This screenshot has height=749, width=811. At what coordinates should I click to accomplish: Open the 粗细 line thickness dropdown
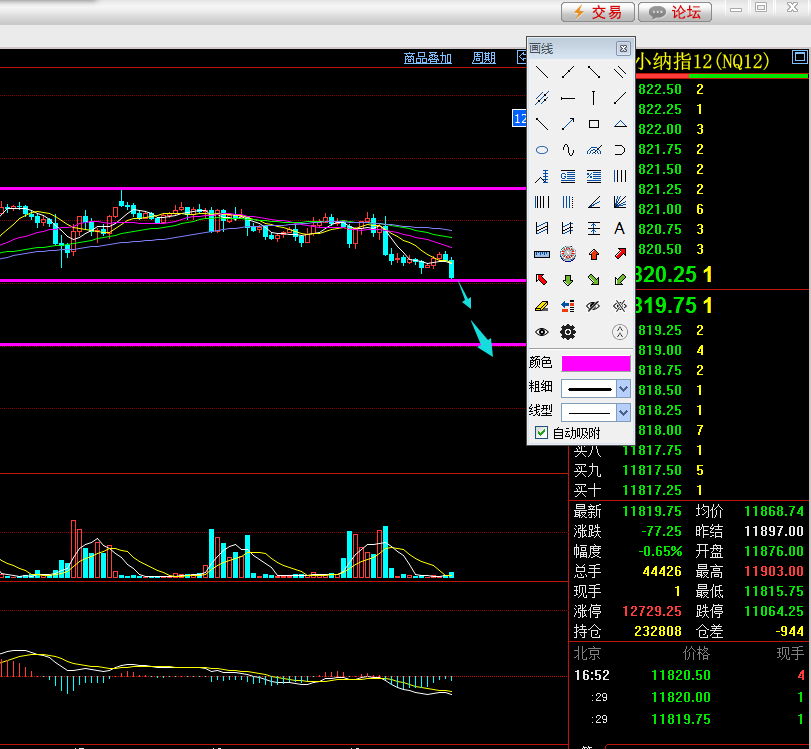coord(624,388)
